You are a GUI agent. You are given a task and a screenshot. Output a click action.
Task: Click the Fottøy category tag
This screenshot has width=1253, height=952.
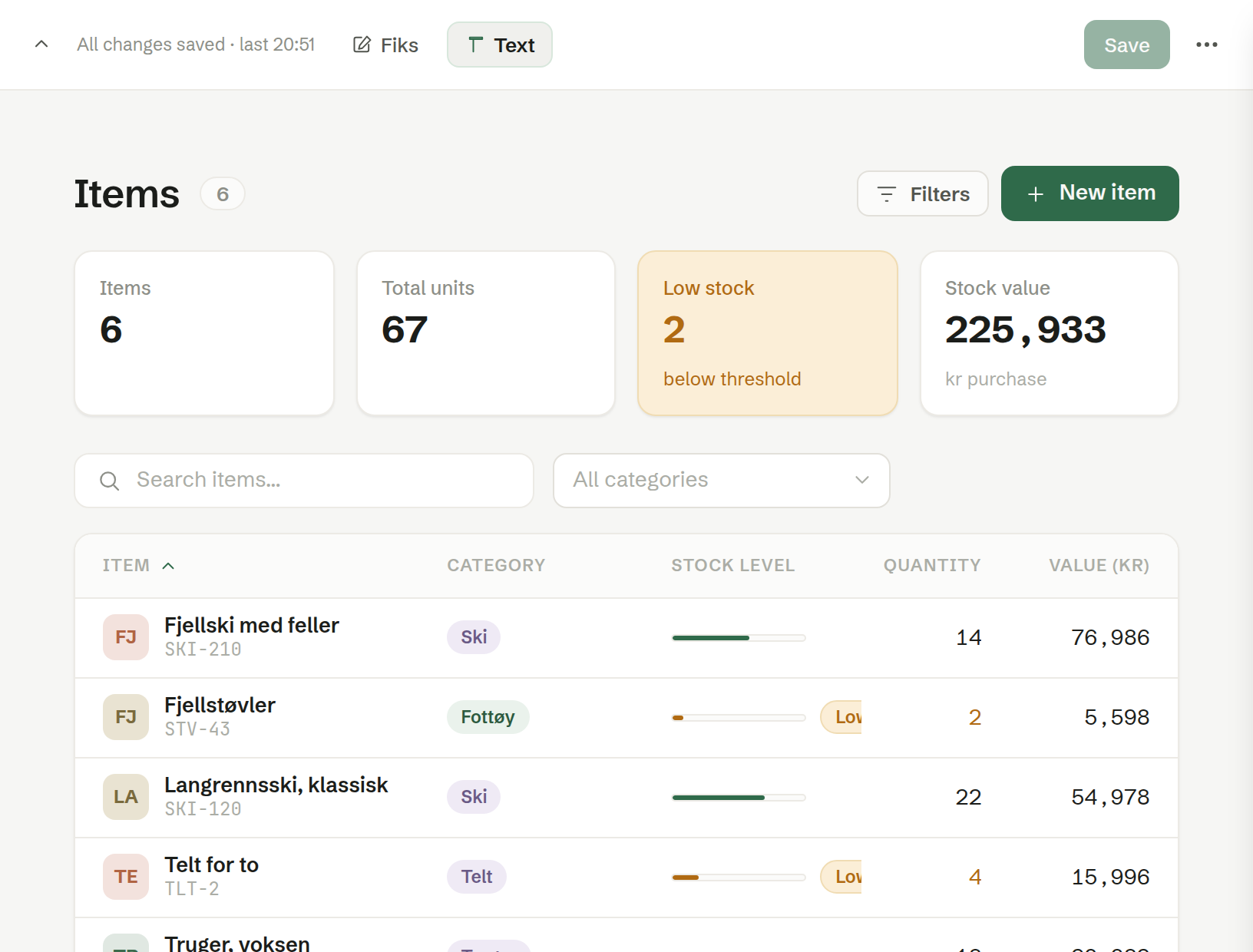488,717
